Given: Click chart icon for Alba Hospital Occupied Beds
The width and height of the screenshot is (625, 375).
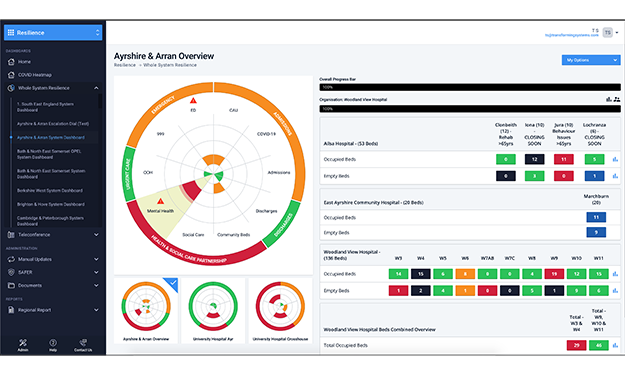Looking at the screenshot, I should [x=615, y=159].
